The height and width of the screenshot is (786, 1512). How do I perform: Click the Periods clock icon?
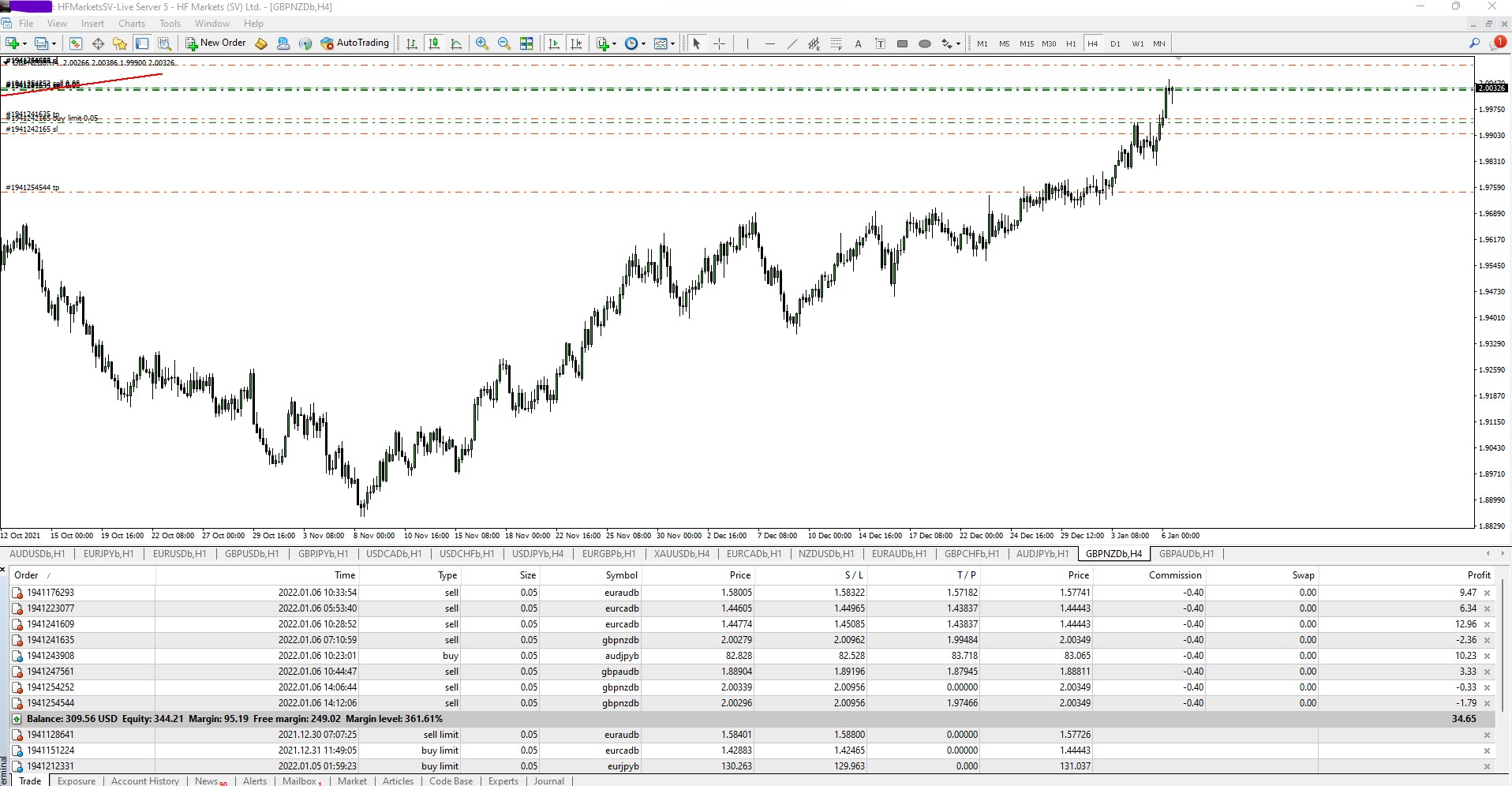click(x=631, y=43)
